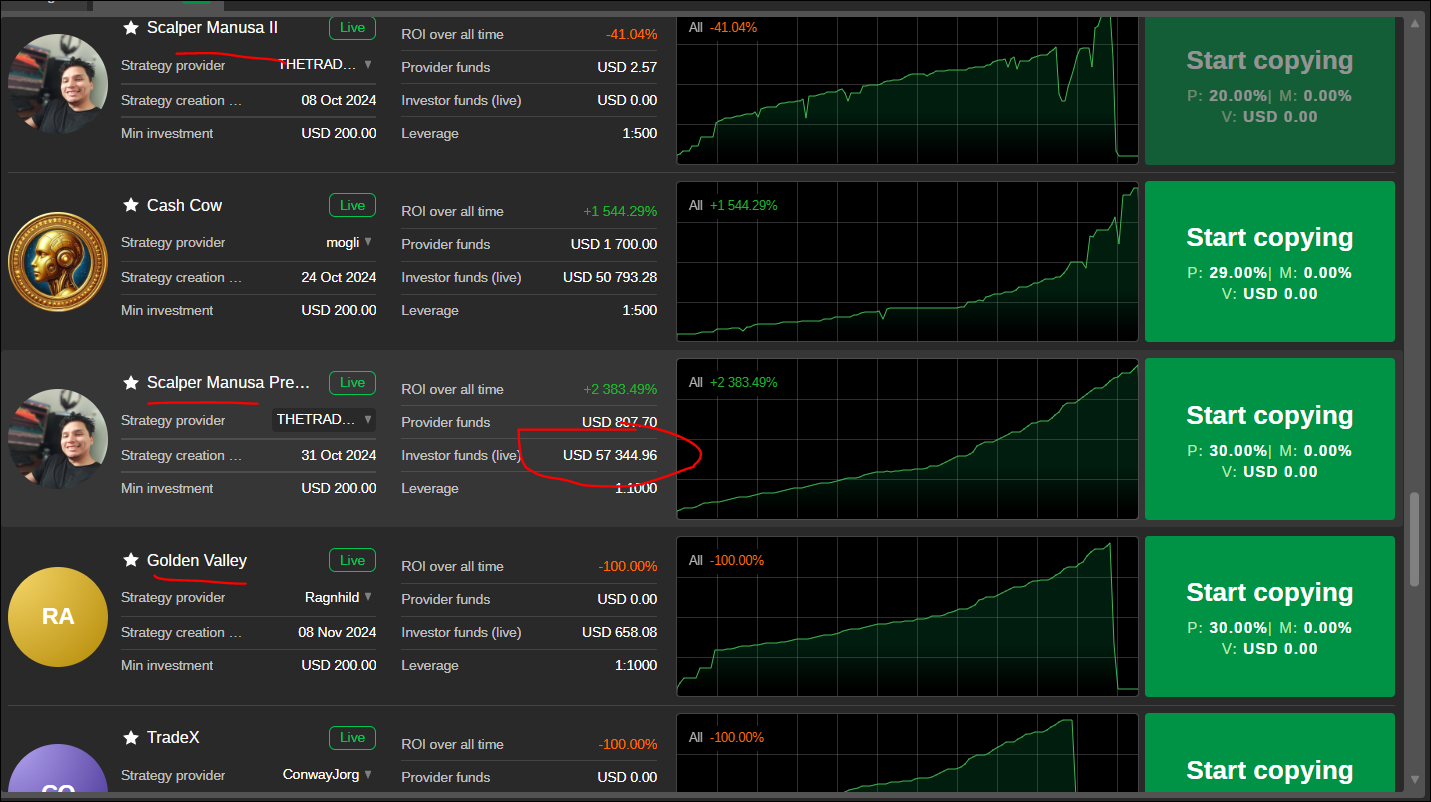Select Investor funds value USD 50 793.28
Image resolution: width=1431 pixels, height=802 pixels.
[610, 277]
